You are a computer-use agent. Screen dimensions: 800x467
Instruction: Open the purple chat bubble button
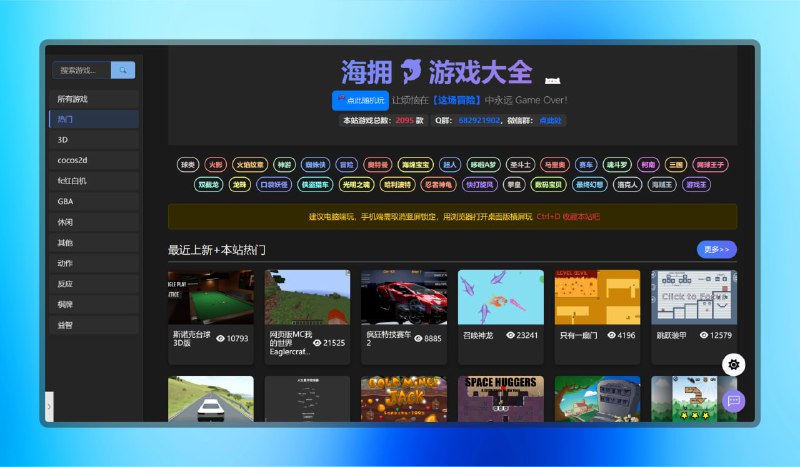click(x=734, y=401)
